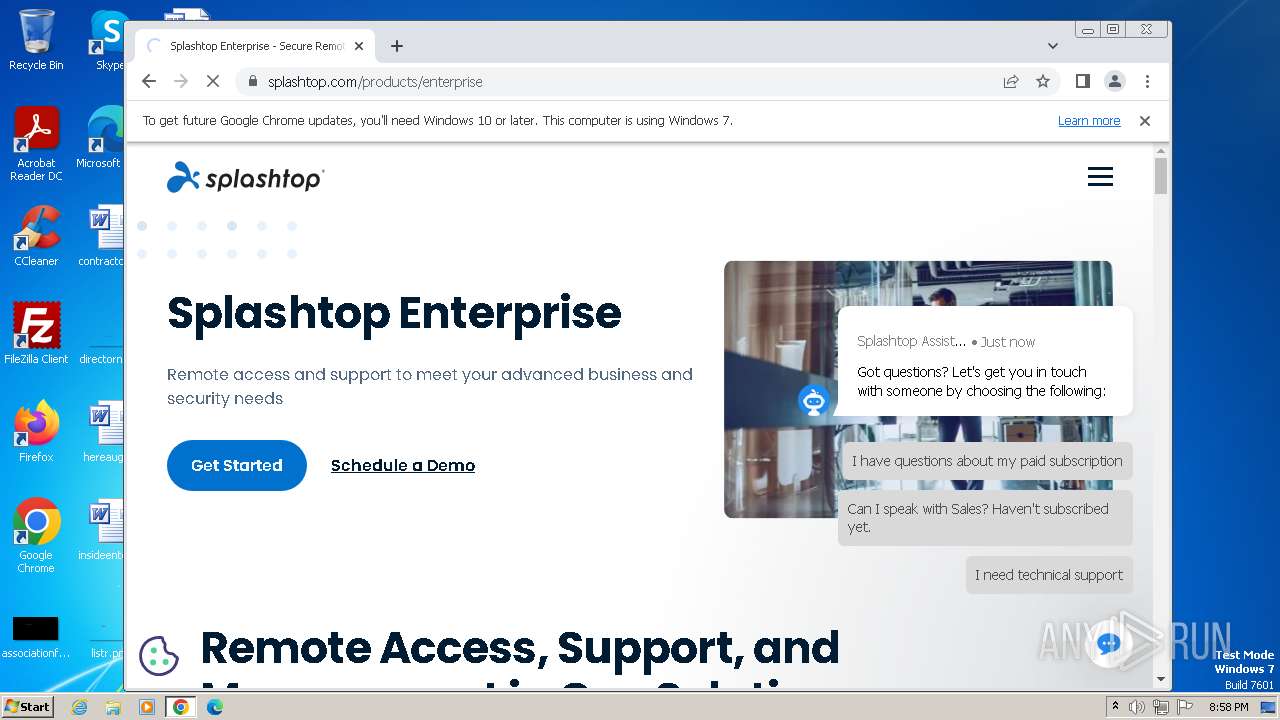
Task: Open FileZilla Client desktop icon
Action: click(36, 334)
